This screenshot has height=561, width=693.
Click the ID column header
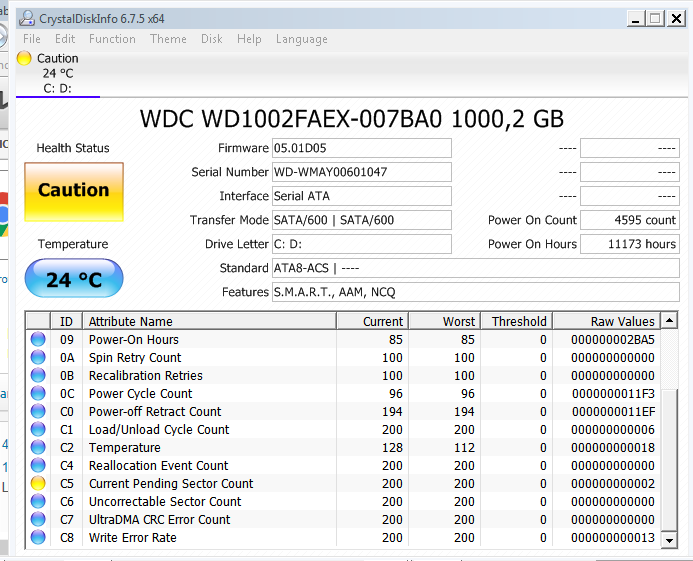[66, 321]
